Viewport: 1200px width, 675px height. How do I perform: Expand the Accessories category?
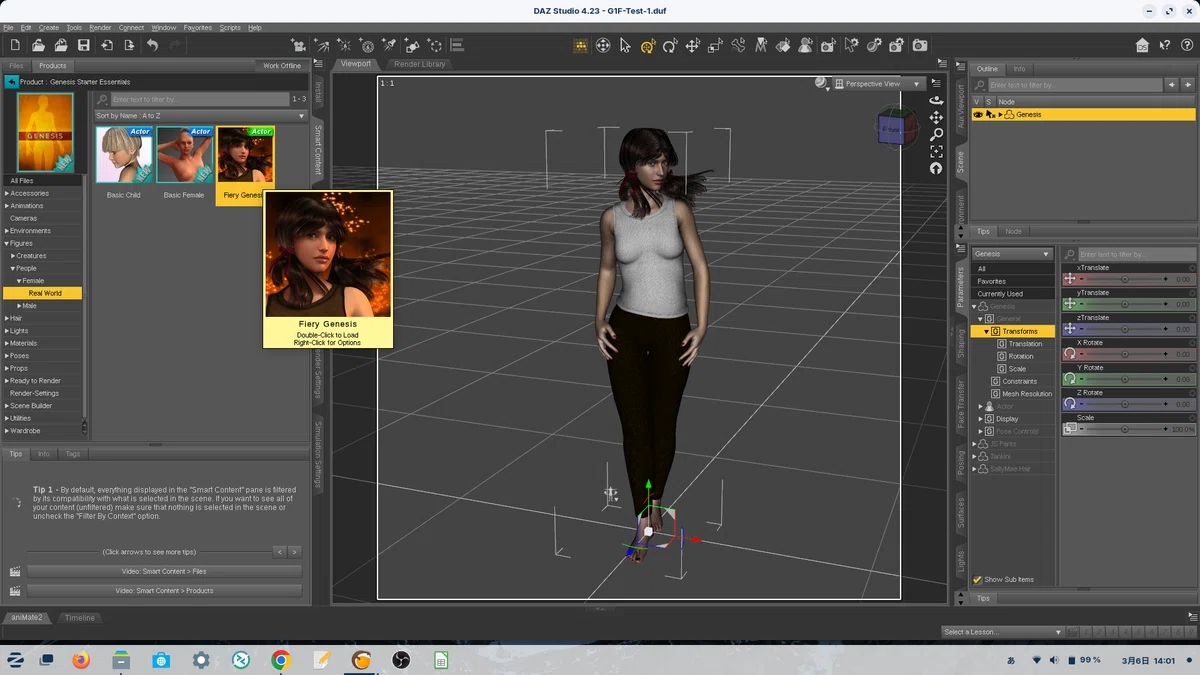click(7, 193)
